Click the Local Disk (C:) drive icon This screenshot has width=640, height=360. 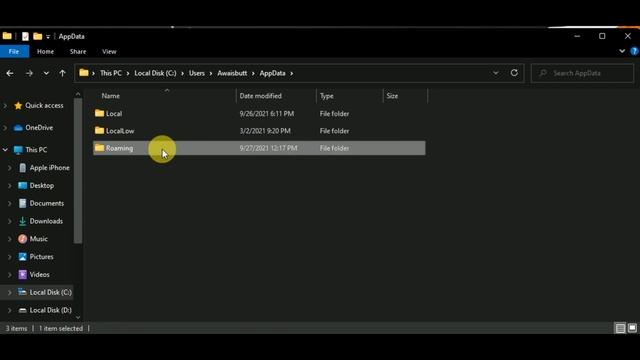coord(22,292)
